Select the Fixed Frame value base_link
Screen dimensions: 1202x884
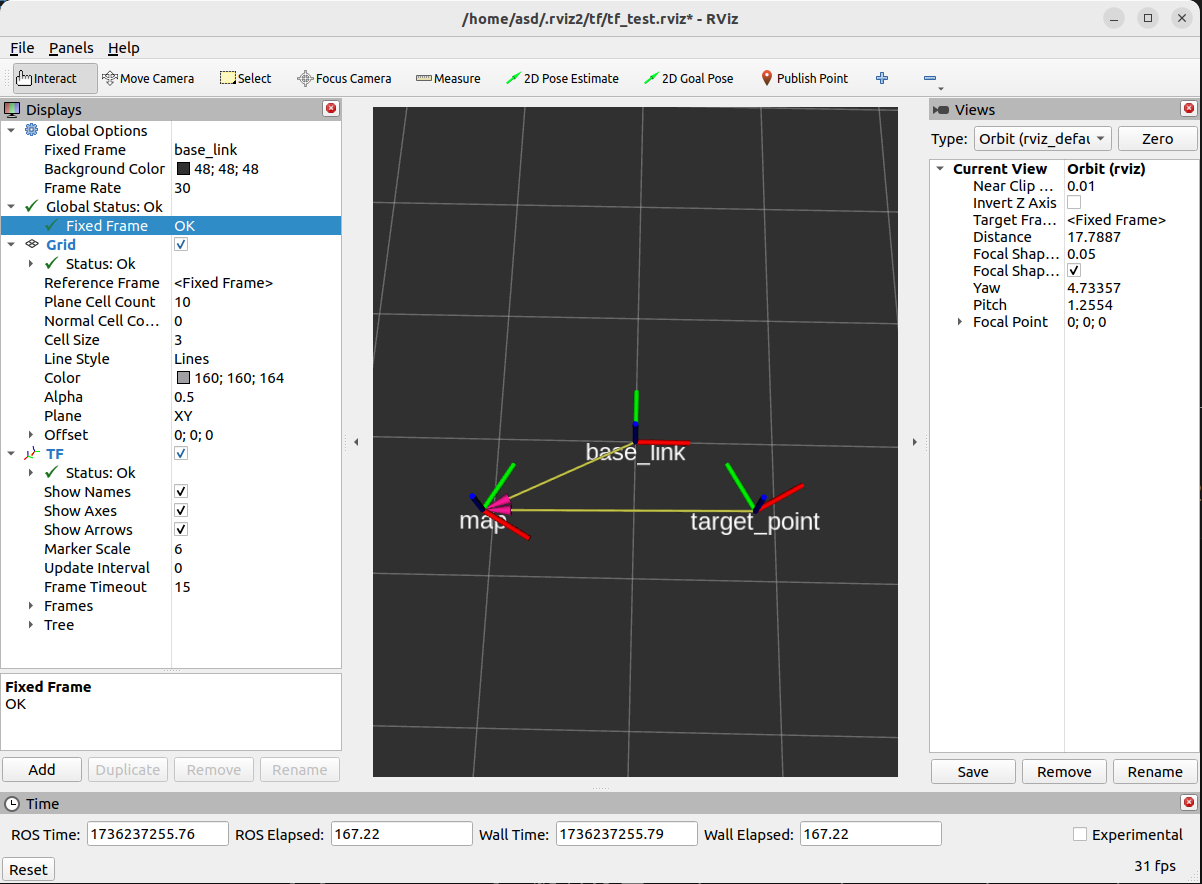tap(206, 149)
